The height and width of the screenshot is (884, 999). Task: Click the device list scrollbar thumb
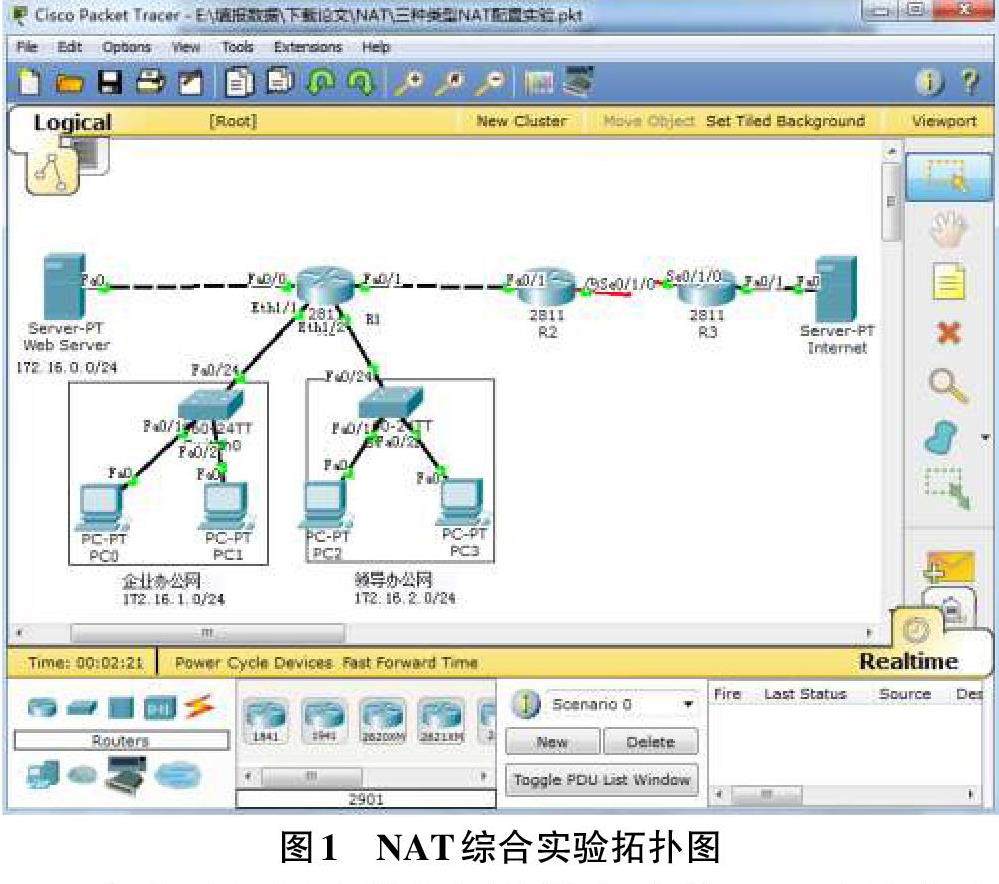click(312, 776)
